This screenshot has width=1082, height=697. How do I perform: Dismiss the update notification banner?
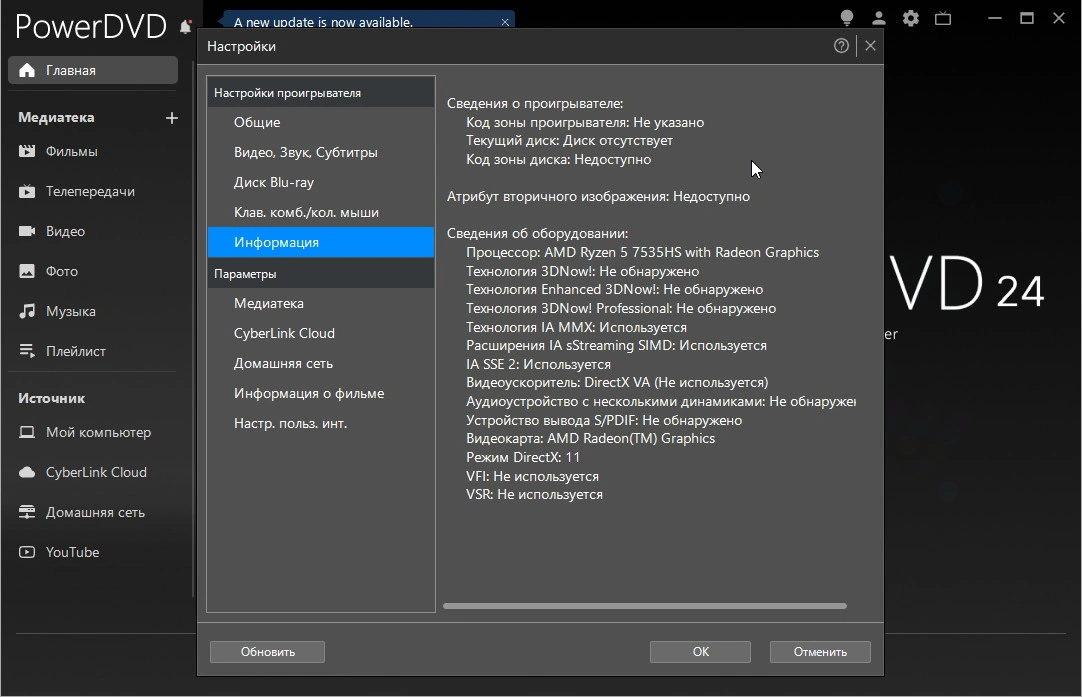tap(505, 22)
